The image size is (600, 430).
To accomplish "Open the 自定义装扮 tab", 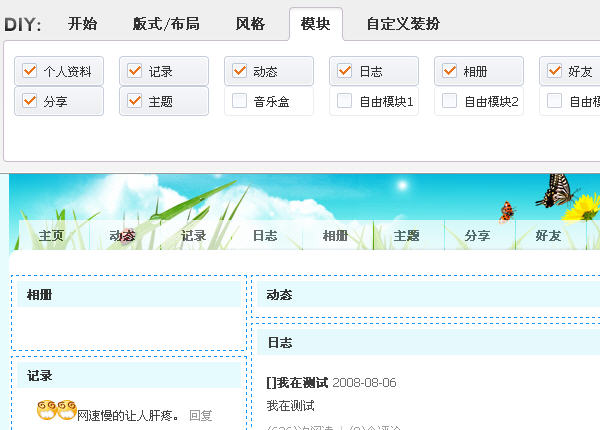I will pos(402,24).
